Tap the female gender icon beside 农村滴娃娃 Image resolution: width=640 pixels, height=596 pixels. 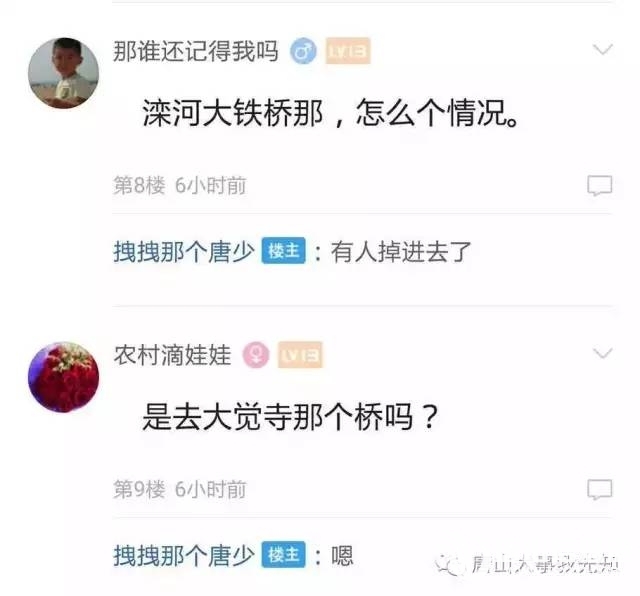tap(256, 355)
